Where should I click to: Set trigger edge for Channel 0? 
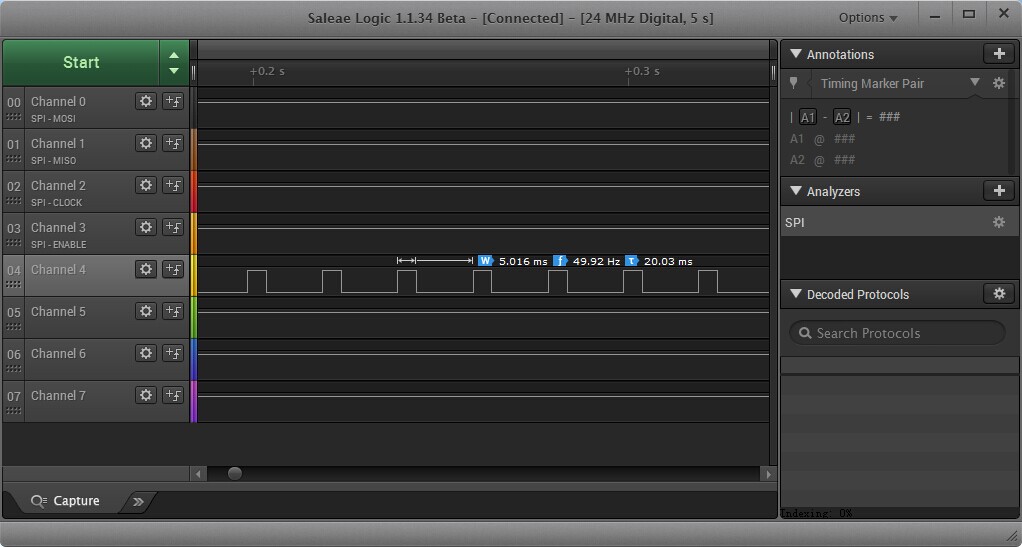[x=173, y=101]
